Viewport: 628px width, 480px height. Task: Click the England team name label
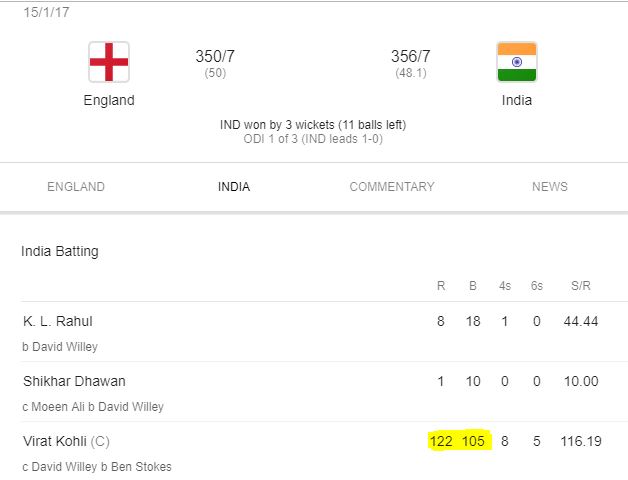[109, 101]
